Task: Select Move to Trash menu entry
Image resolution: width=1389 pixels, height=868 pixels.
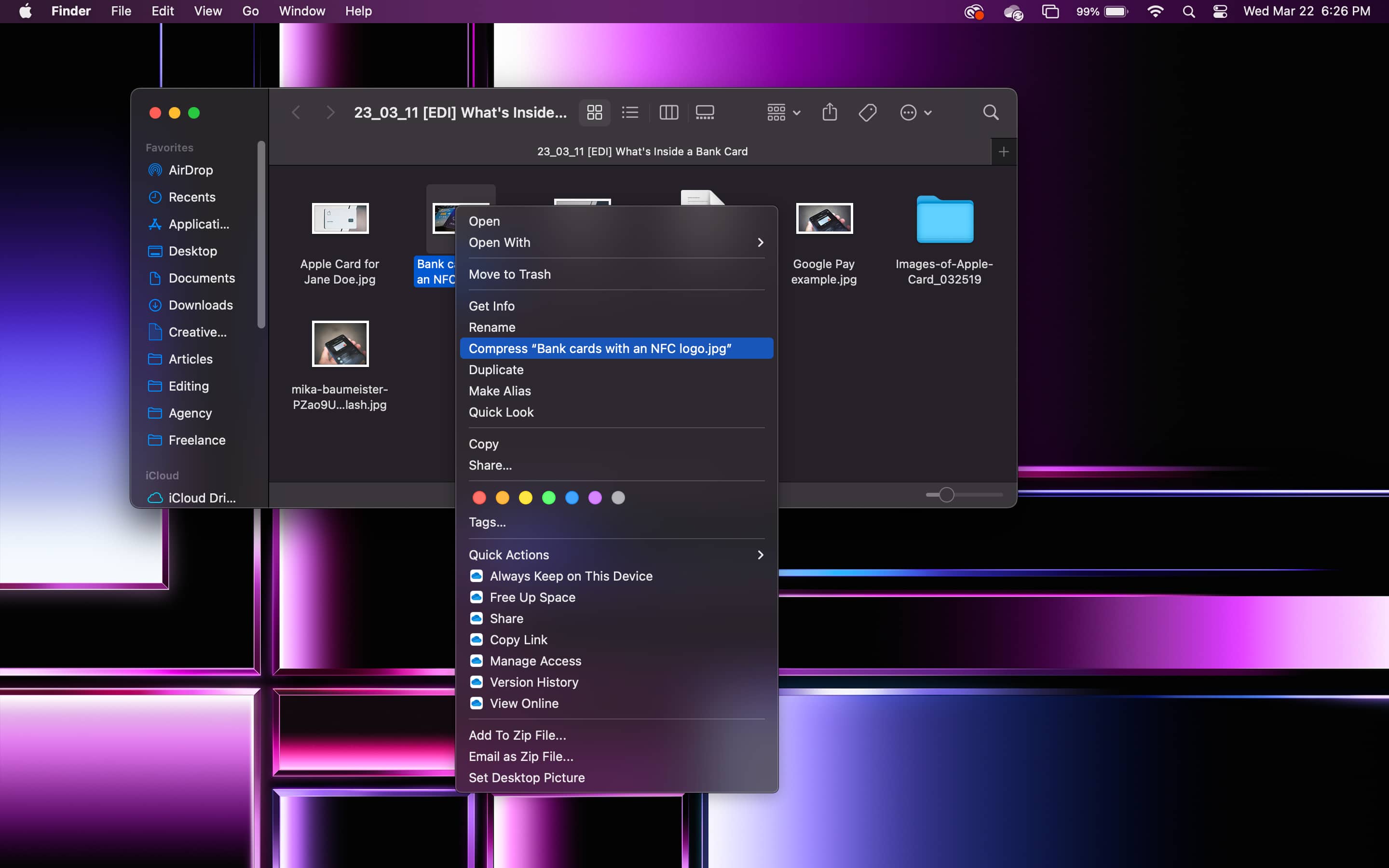Action: [510, 274]
